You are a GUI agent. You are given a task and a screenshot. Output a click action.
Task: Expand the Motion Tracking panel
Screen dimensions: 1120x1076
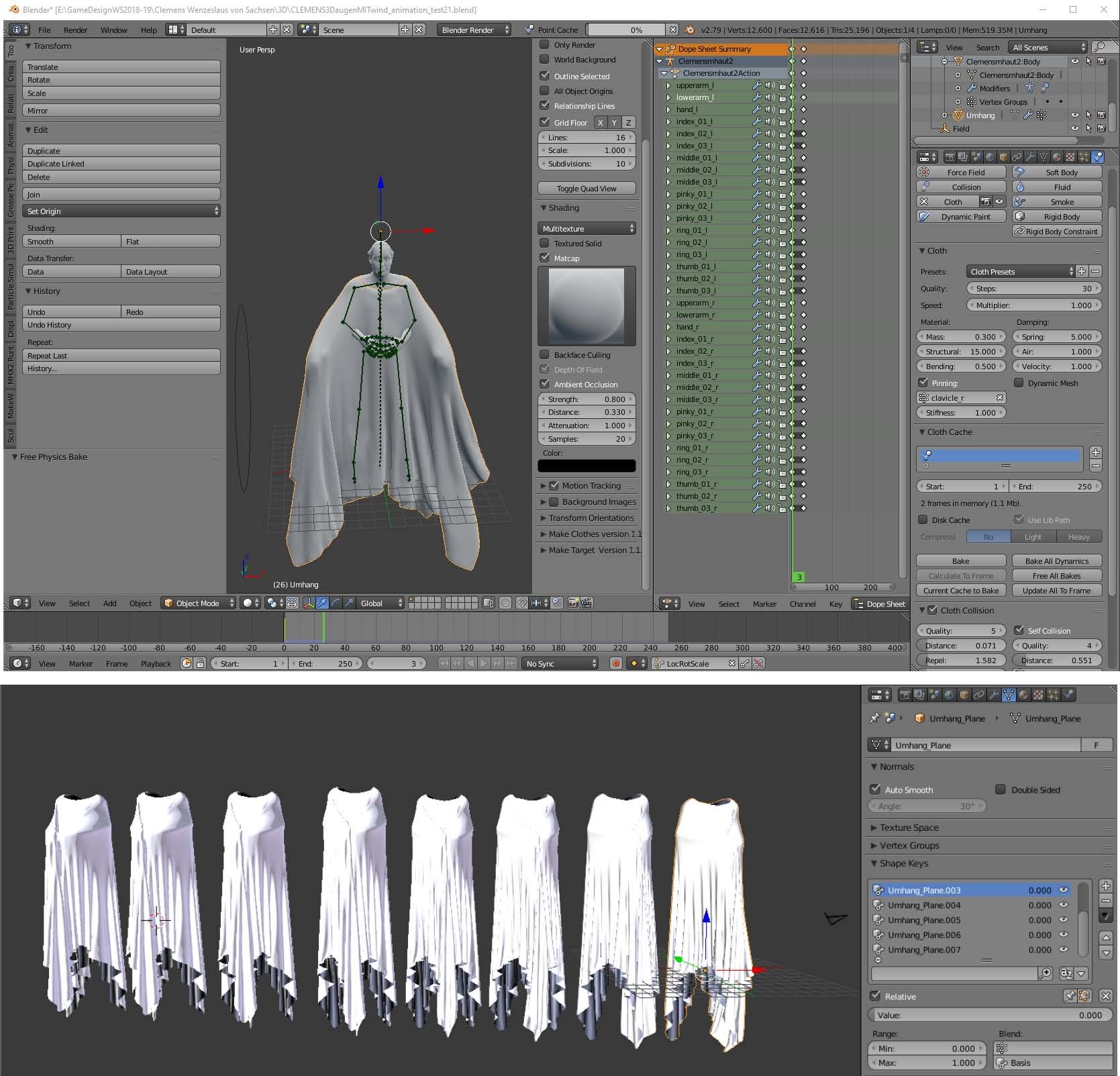[x=589, y=486]
